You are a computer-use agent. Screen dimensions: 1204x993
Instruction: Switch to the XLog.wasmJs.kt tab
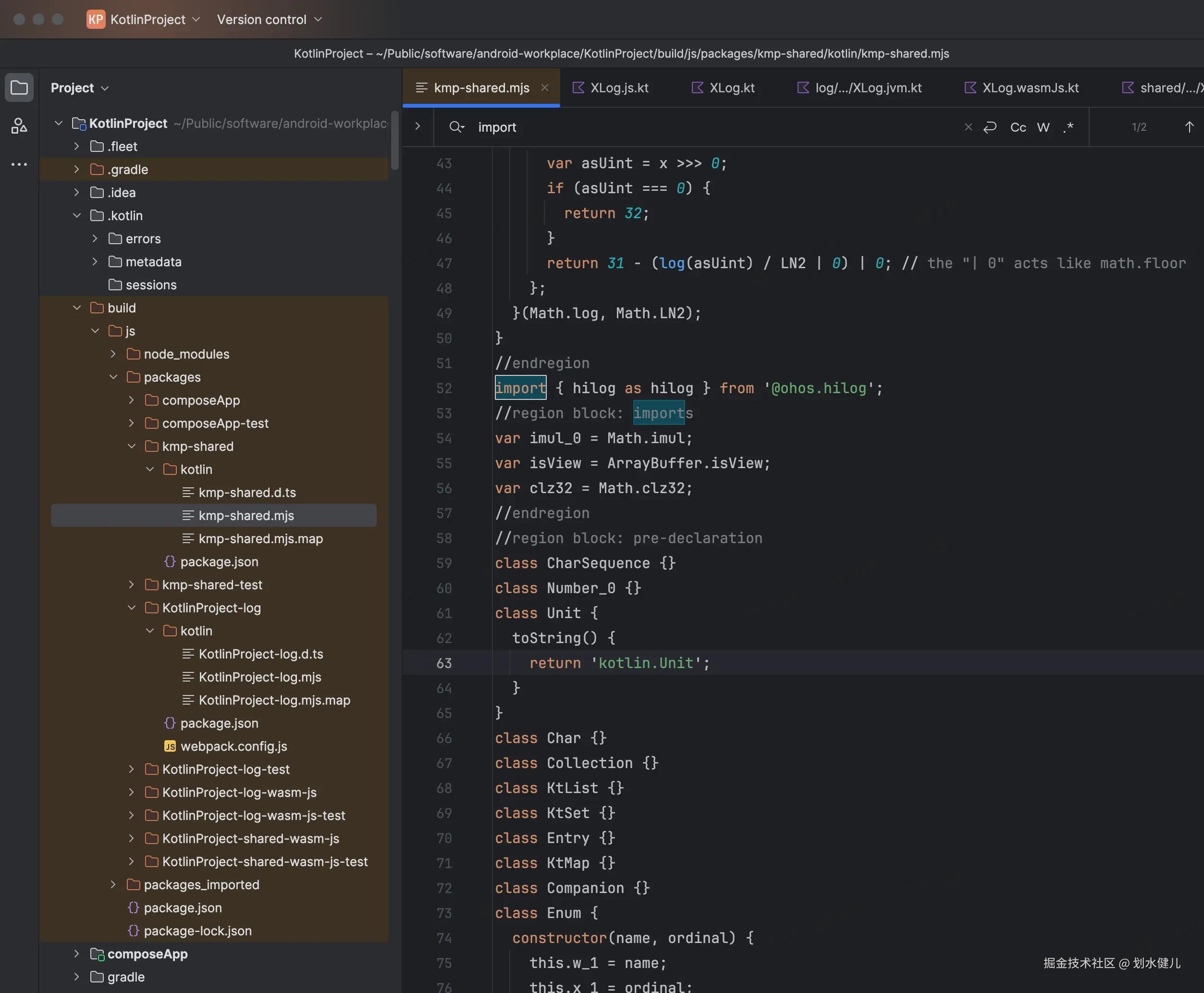pos(1021,87)
